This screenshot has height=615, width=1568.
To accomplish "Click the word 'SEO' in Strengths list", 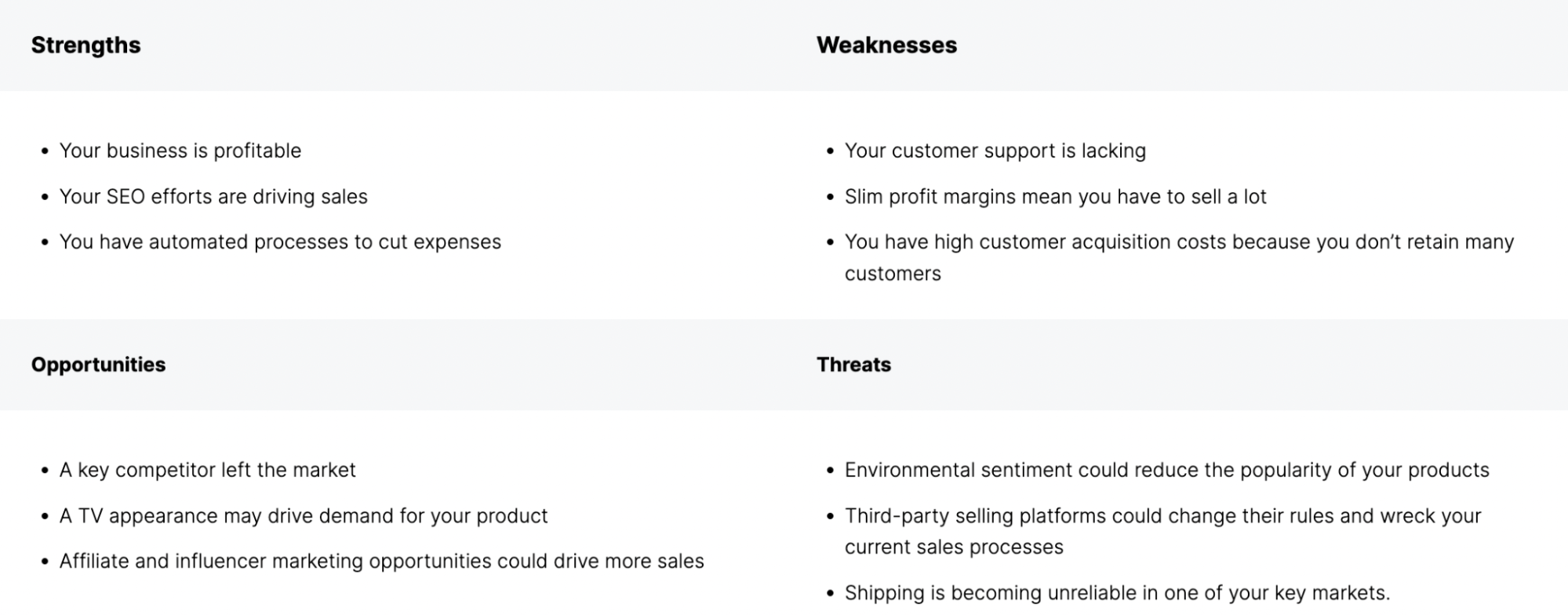I will (x=126, y=196).
